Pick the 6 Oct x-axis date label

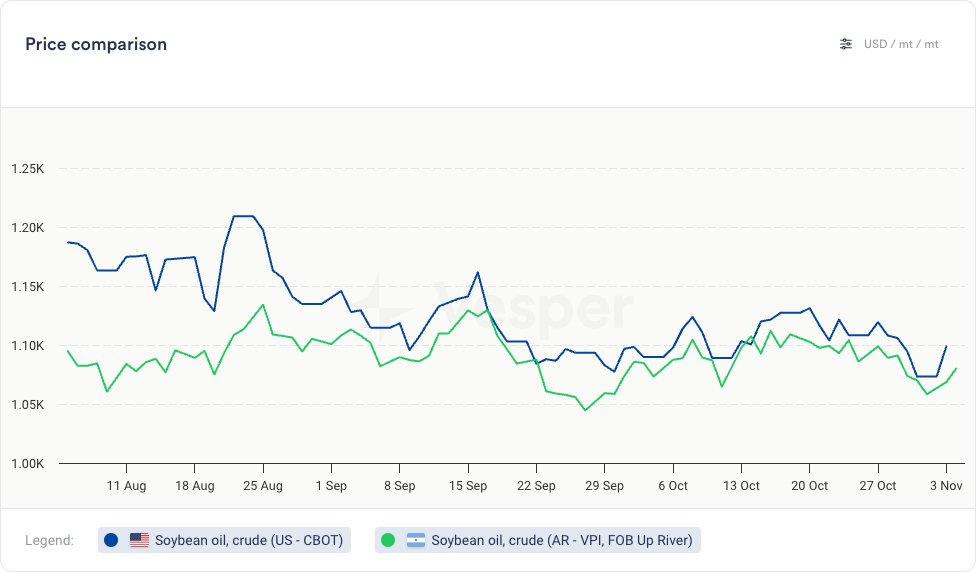672,486
